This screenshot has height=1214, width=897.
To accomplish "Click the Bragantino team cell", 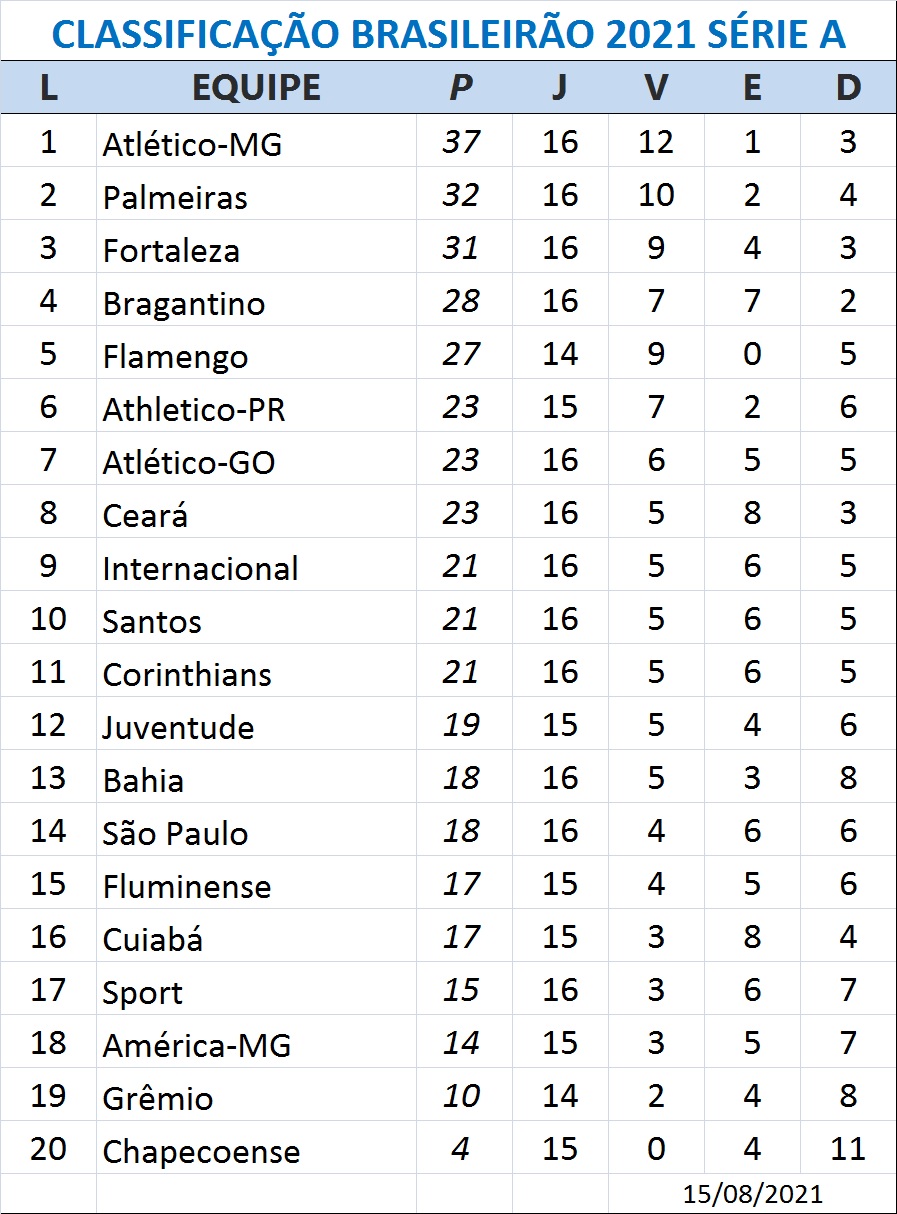I will pyautogui.click(x=184, y=303).
